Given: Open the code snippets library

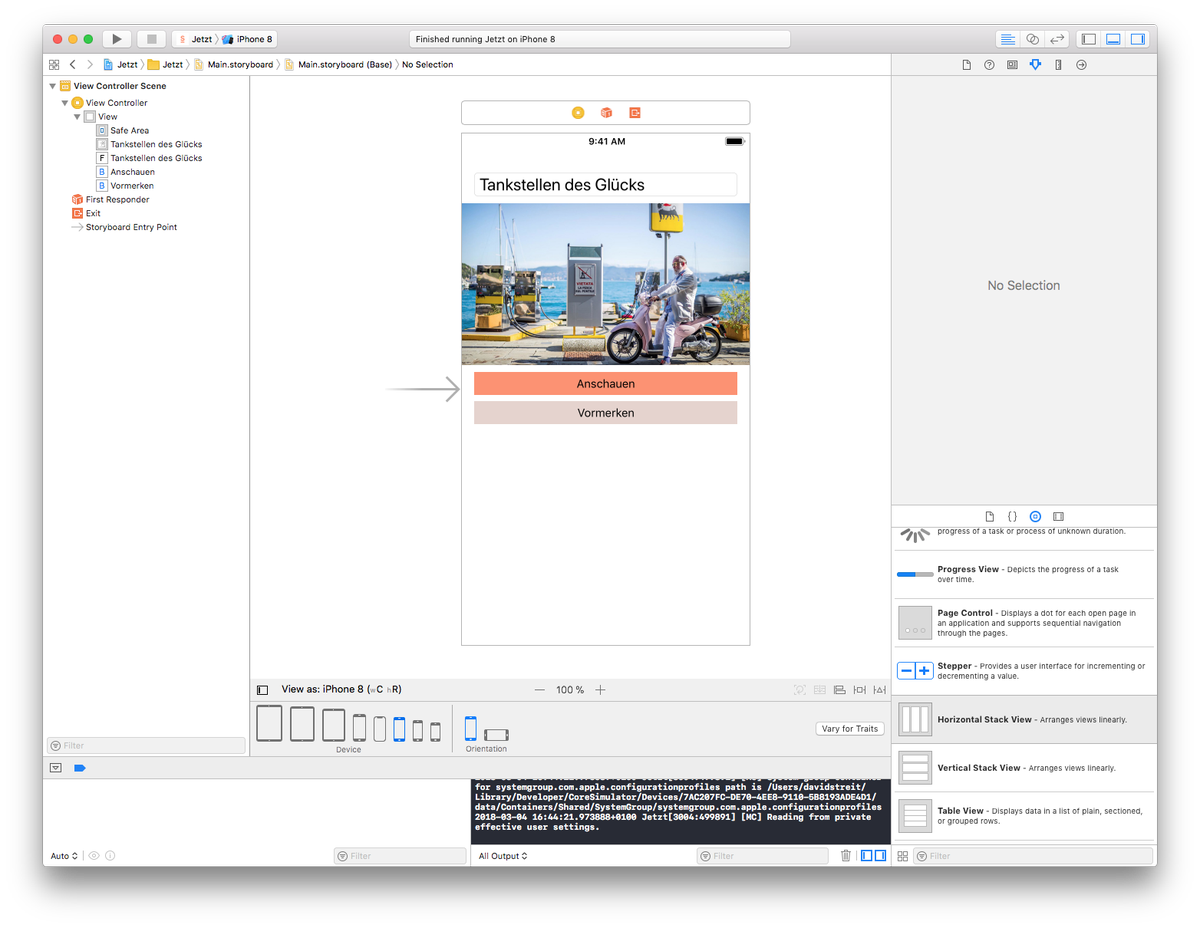Looking at the screenshot, I should click(x=1012, y=516).
